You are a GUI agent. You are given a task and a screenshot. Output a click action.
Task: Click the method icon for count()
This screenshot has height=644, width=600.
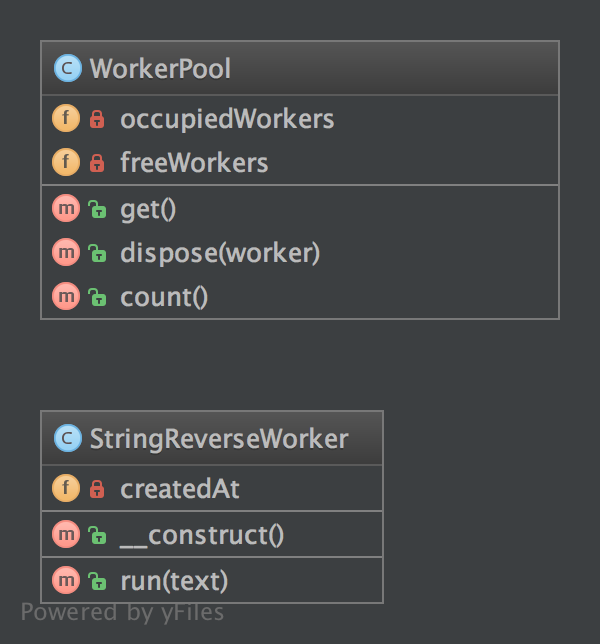point(65,297)
